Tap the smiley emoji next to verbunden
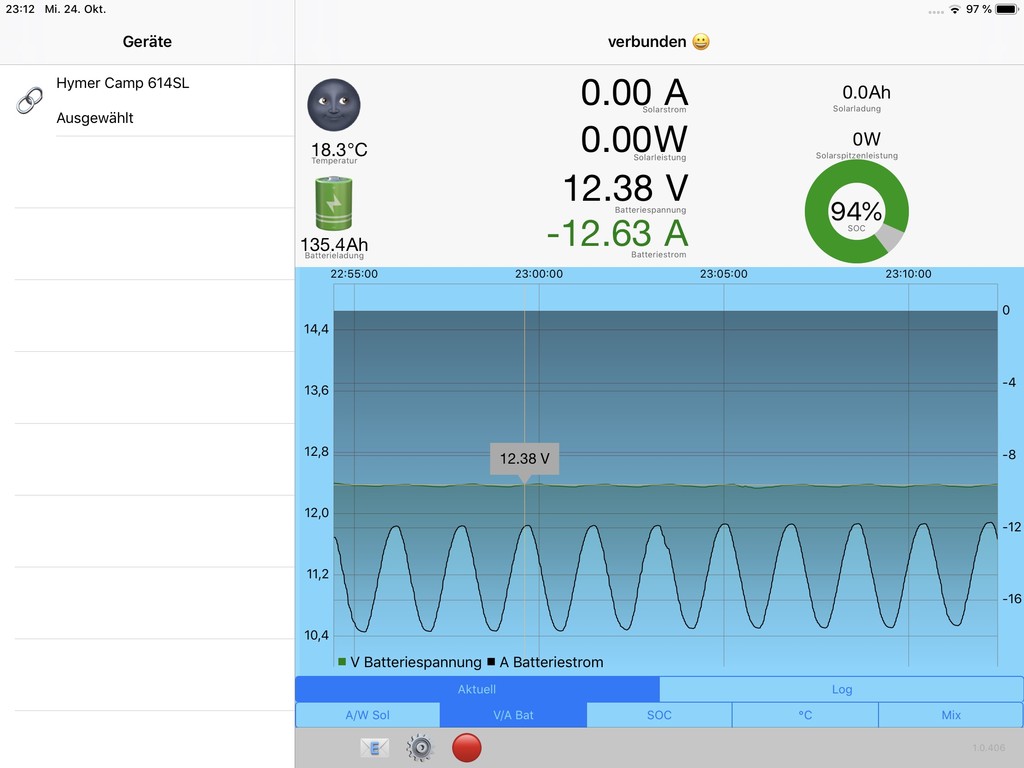Screen dimensions: 1024x768 [701, 42]
